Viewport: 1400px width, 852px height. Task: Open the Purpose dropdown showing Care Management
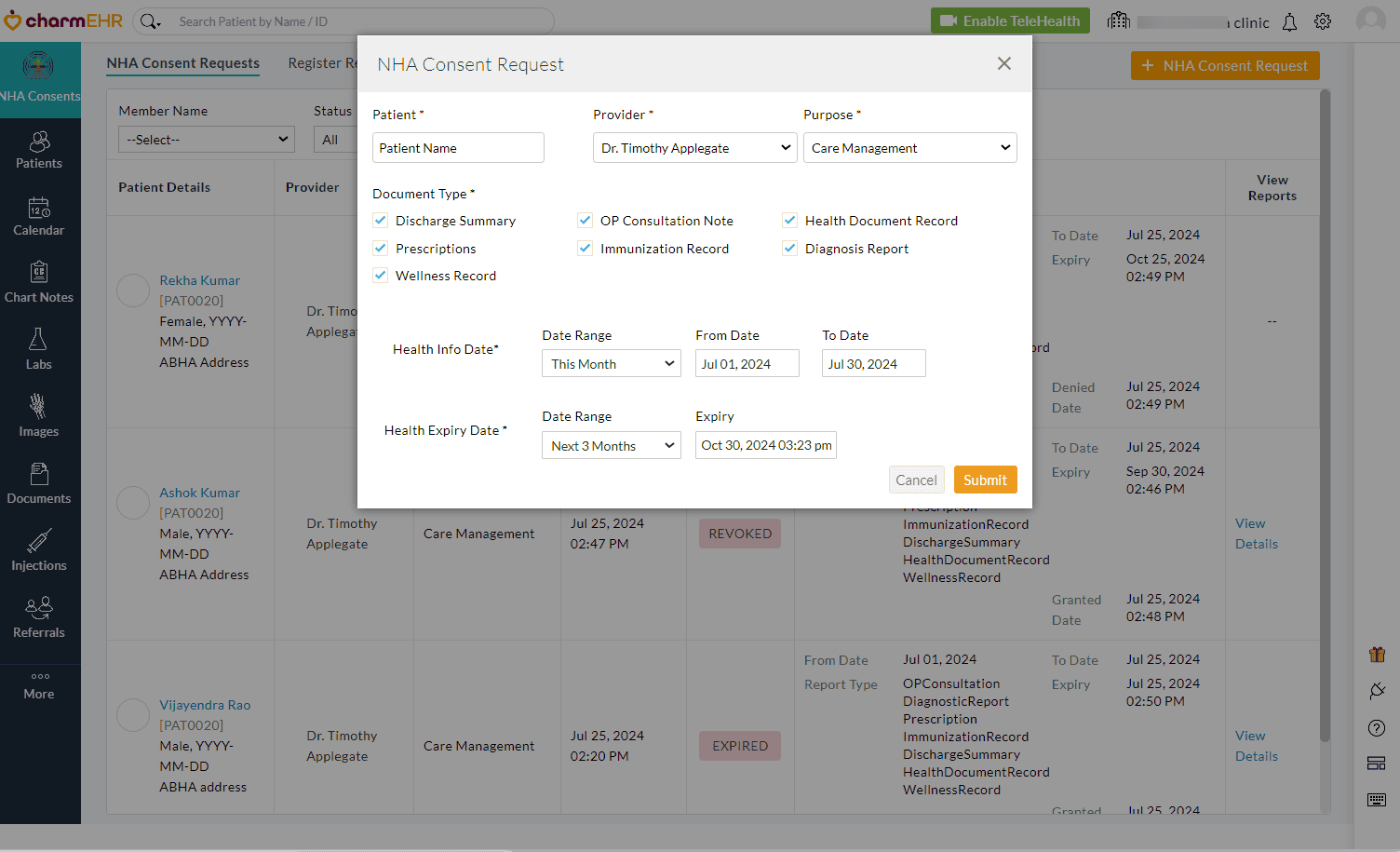click(909, 147)
